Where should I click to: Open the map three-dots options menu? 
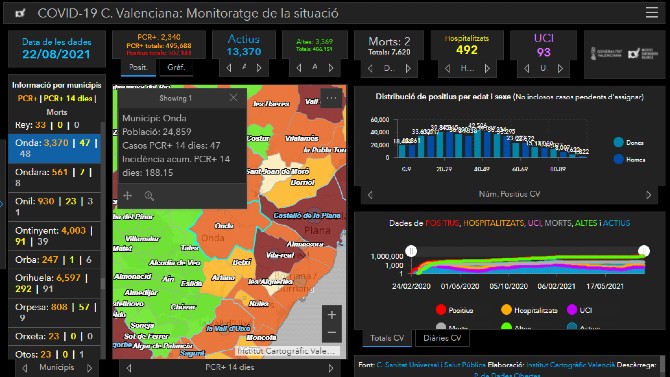[x=331, y=98]
